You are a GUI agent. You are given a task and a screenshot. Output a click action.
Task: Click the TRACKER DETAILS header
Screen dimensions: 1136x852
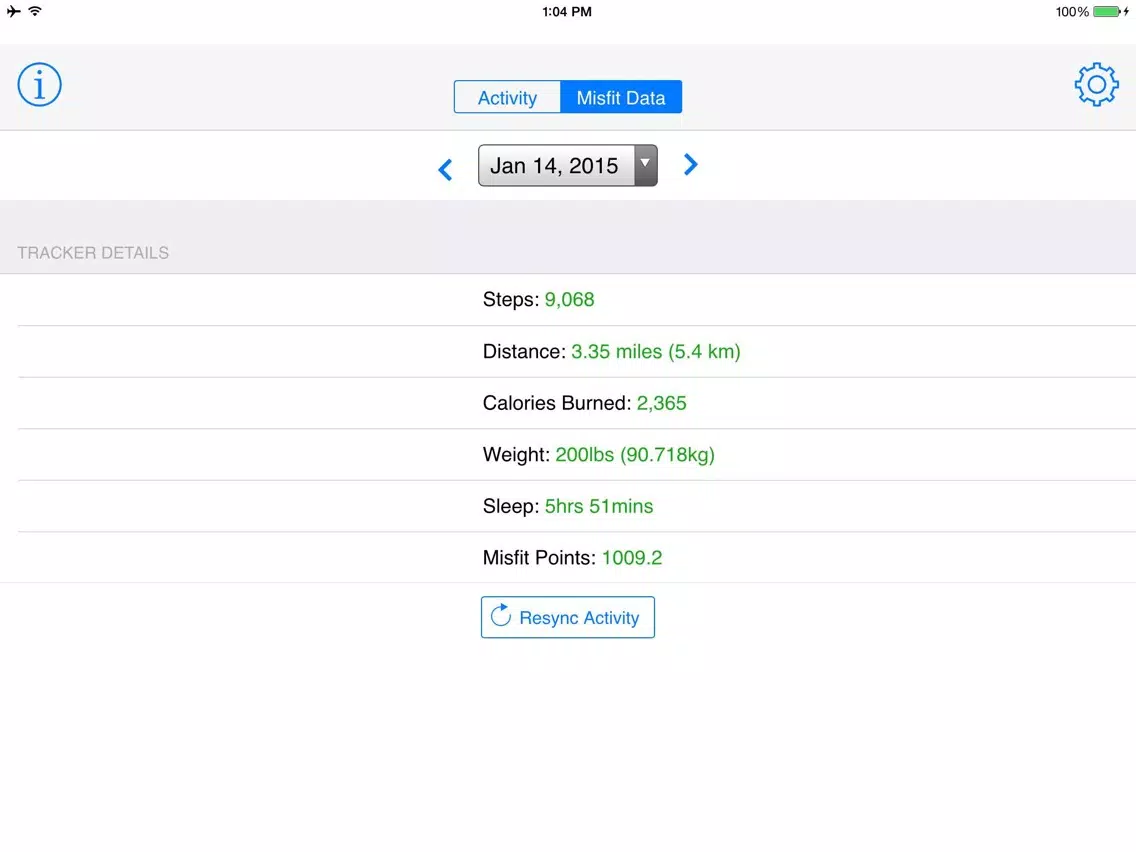click(93, 253)
